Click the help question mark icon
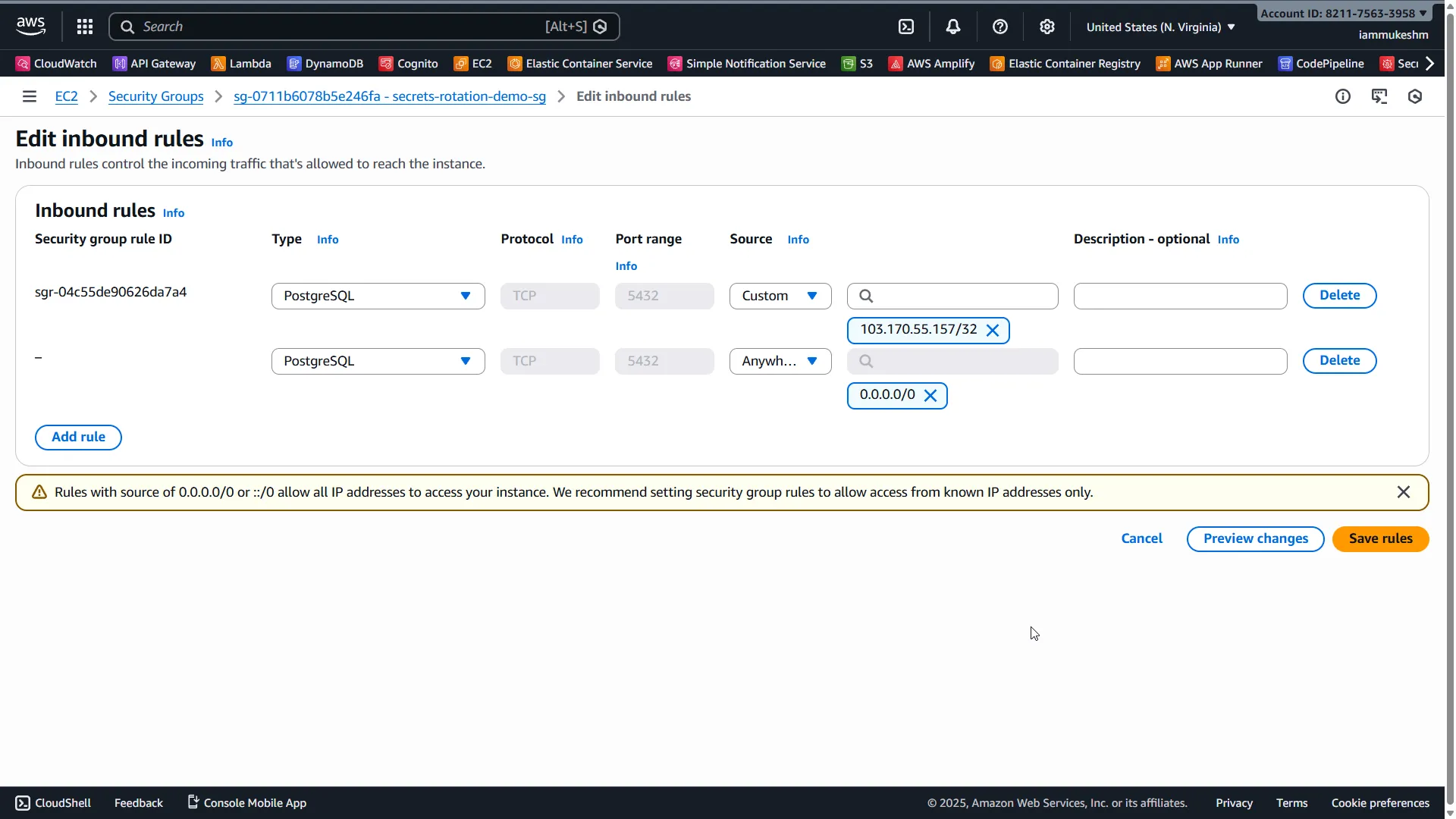Image resolution: width=1456 pixels, height=819 pixels. (x=1000, y=26)
